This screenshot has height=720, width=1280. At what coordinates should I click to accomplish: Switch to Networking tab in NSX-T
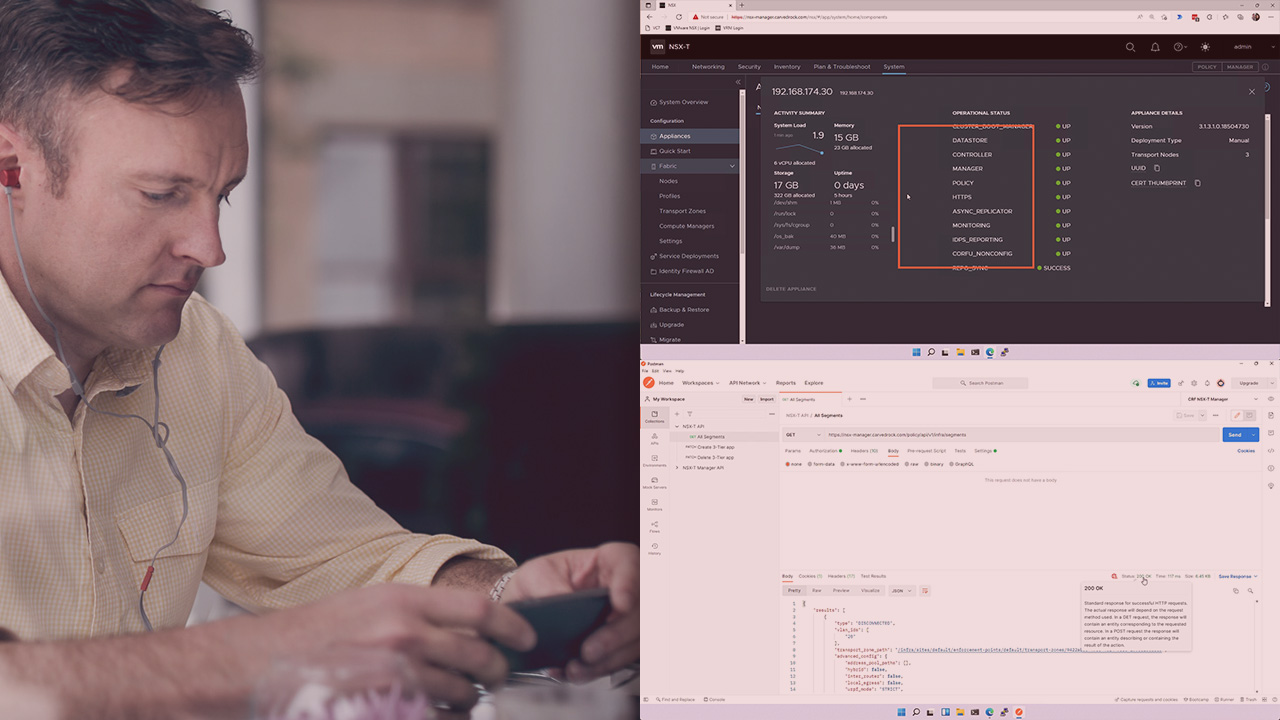pyautogui.click(x=708, y=67)
